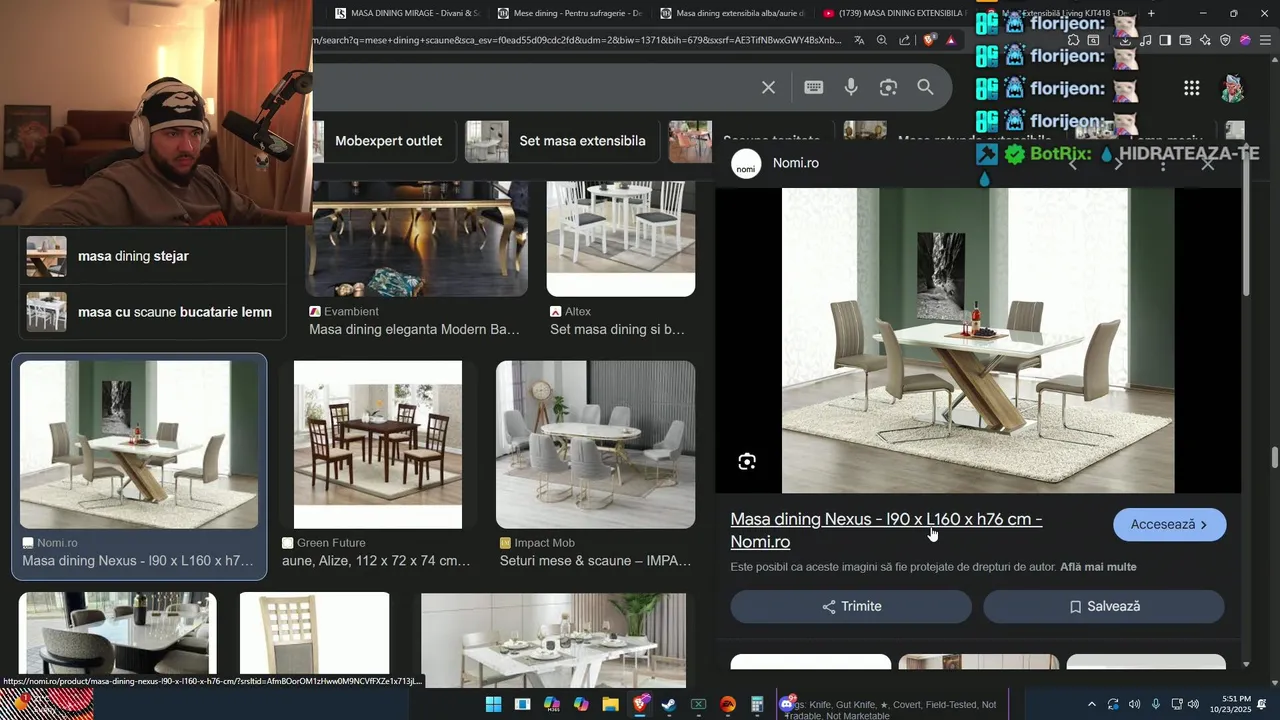Image resolution: width=1280 pixels, height=720 pixels.
Task: Share this page from the address bar
Action: pos(904,40)
